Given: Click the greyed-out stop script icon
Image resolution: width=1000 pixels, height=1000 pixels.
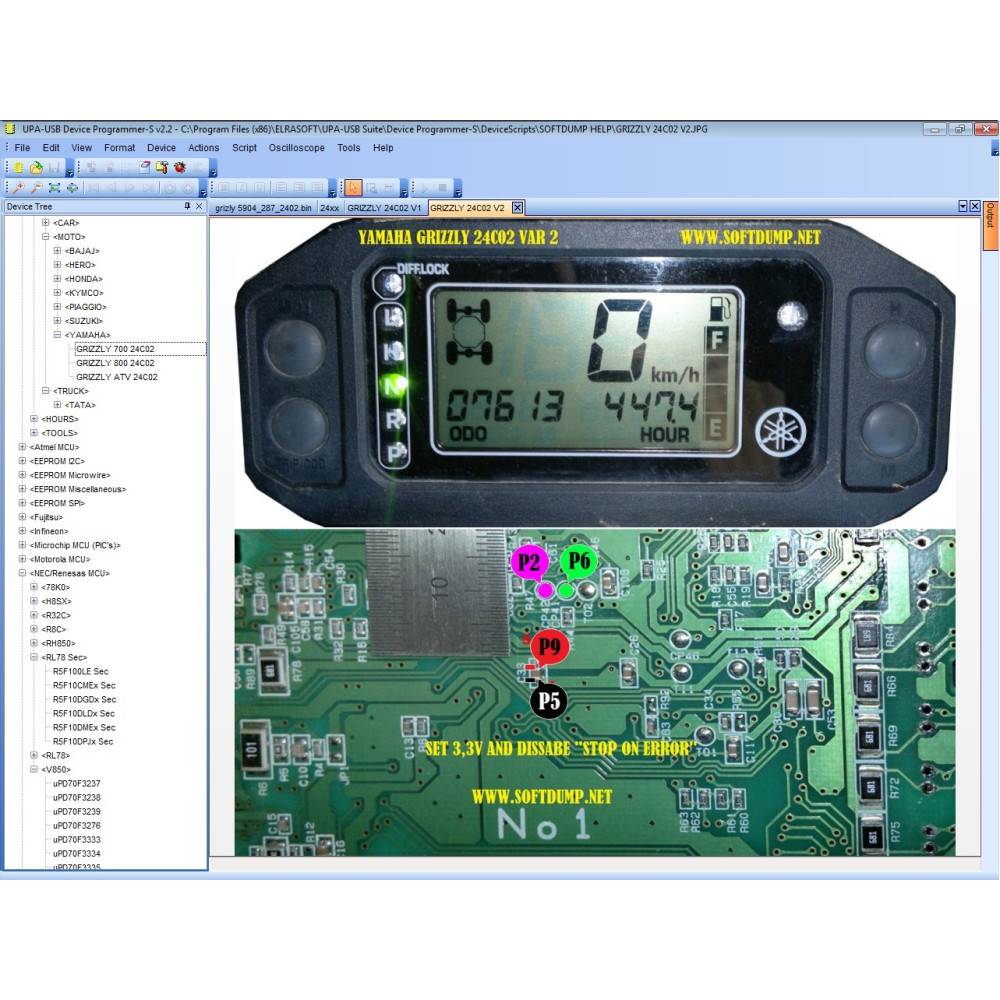Looking at the screenshot, I should (x=442, y=188).
